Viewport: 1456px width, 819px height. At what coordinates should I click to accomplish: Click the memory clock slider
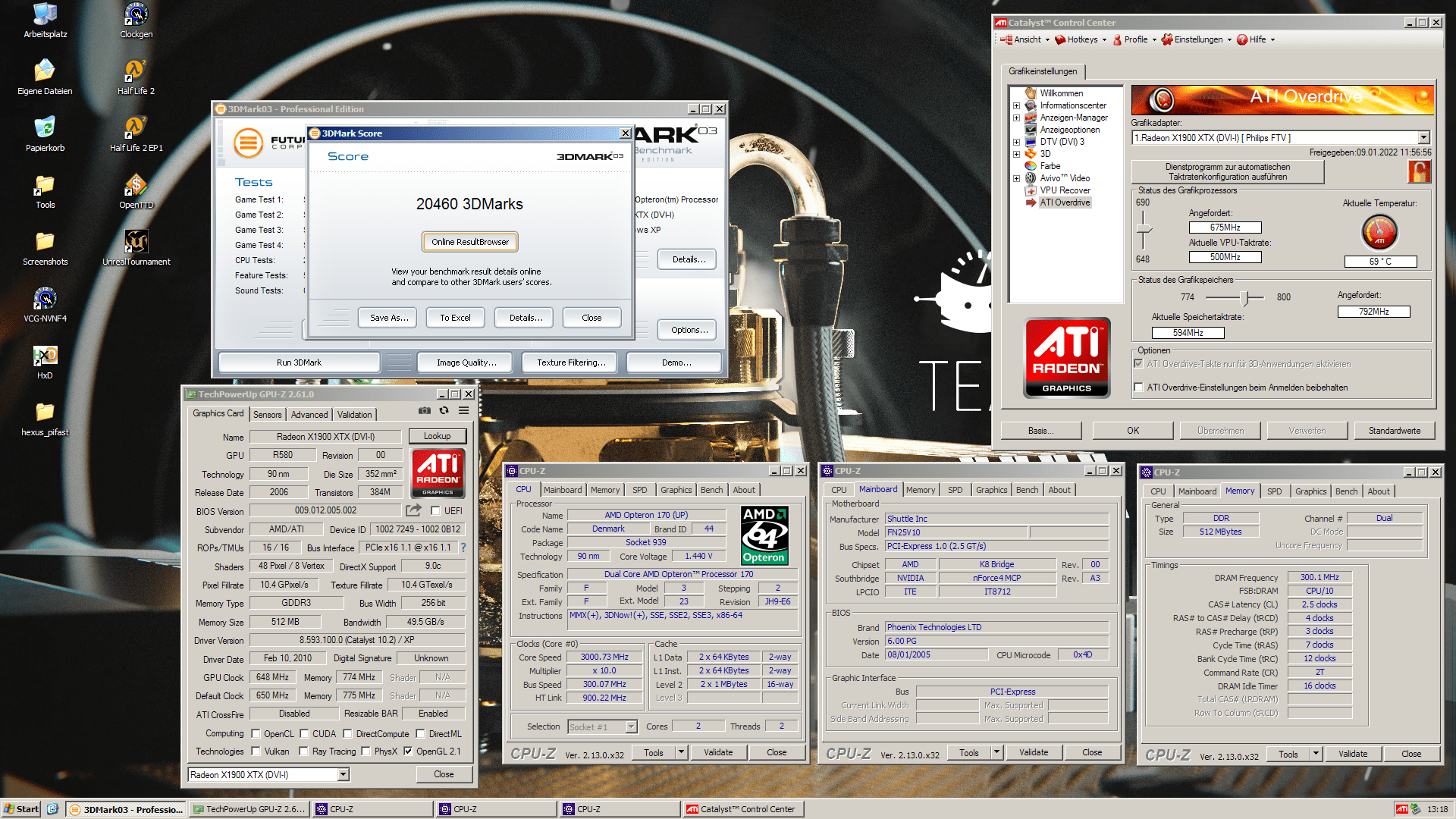[1244, 297]
